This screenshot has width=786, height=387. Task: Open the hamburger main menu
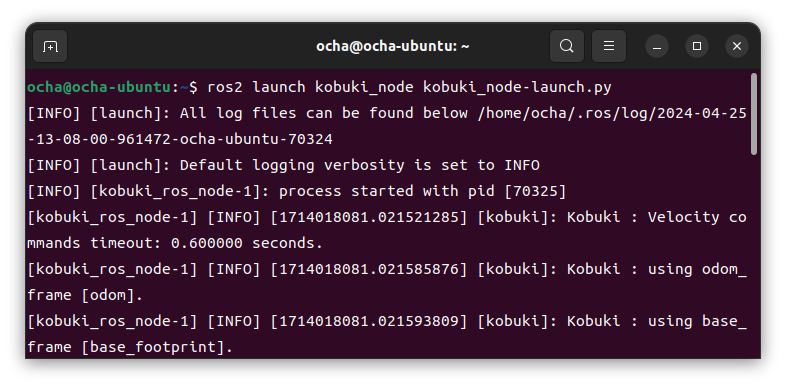pyautogui.click(x=609, y=47)
